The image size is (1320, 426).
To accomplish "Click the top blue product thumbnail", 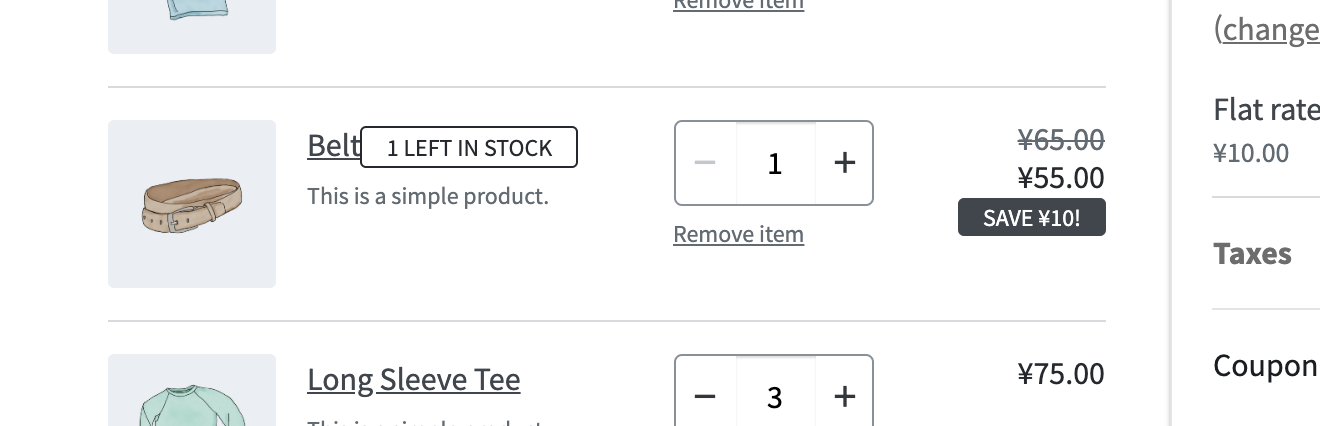I will pos(192,20).
